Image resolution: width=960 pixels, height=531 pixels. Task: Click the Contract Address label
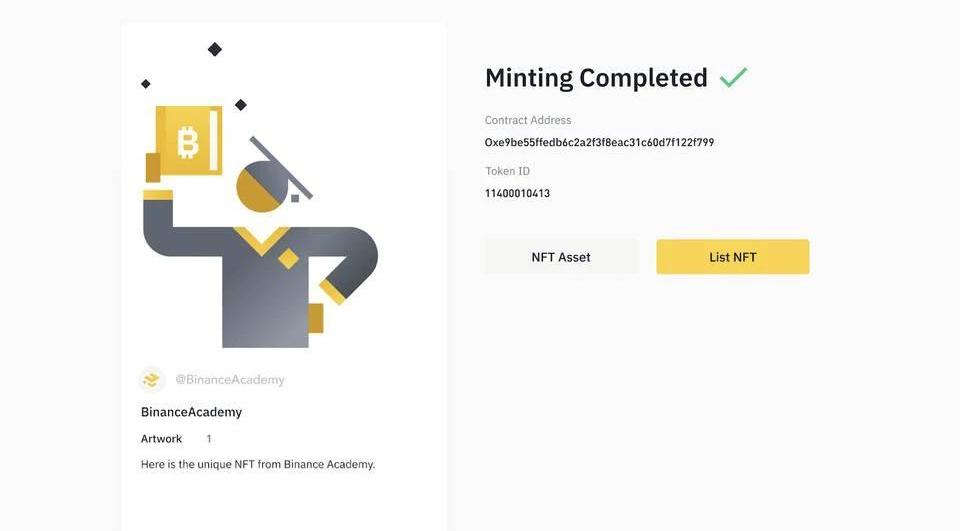[528, 120]
